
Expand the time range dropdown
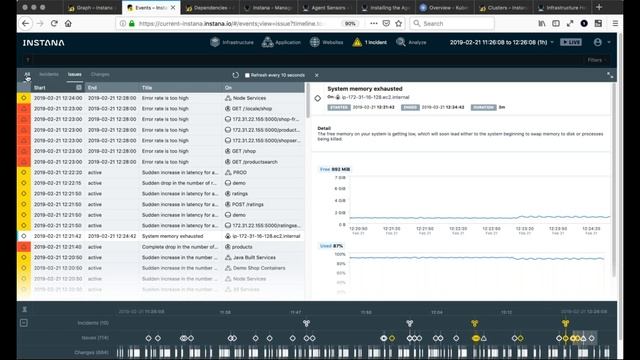click(552, 42)
